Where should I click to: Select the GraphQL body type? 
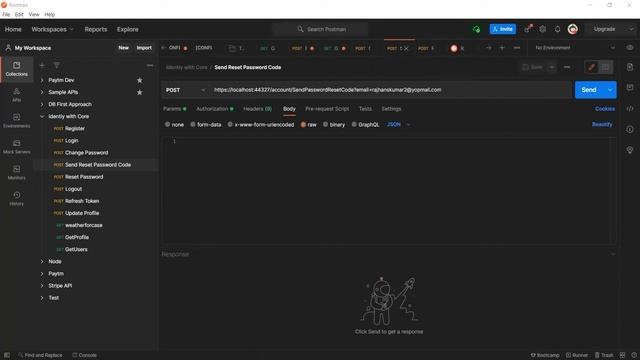point(365,124)
